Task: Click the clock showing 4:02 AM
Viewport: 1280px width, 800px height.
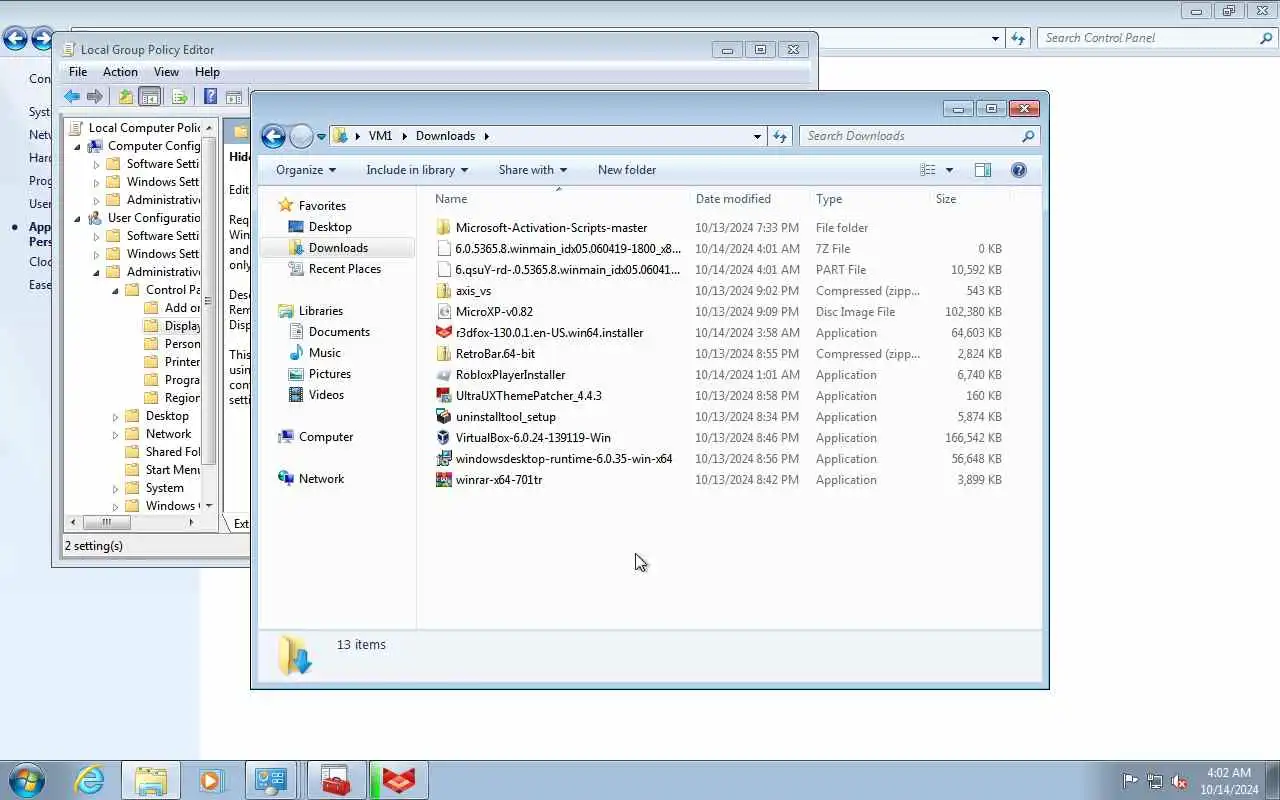Action: coord(1229,773)
